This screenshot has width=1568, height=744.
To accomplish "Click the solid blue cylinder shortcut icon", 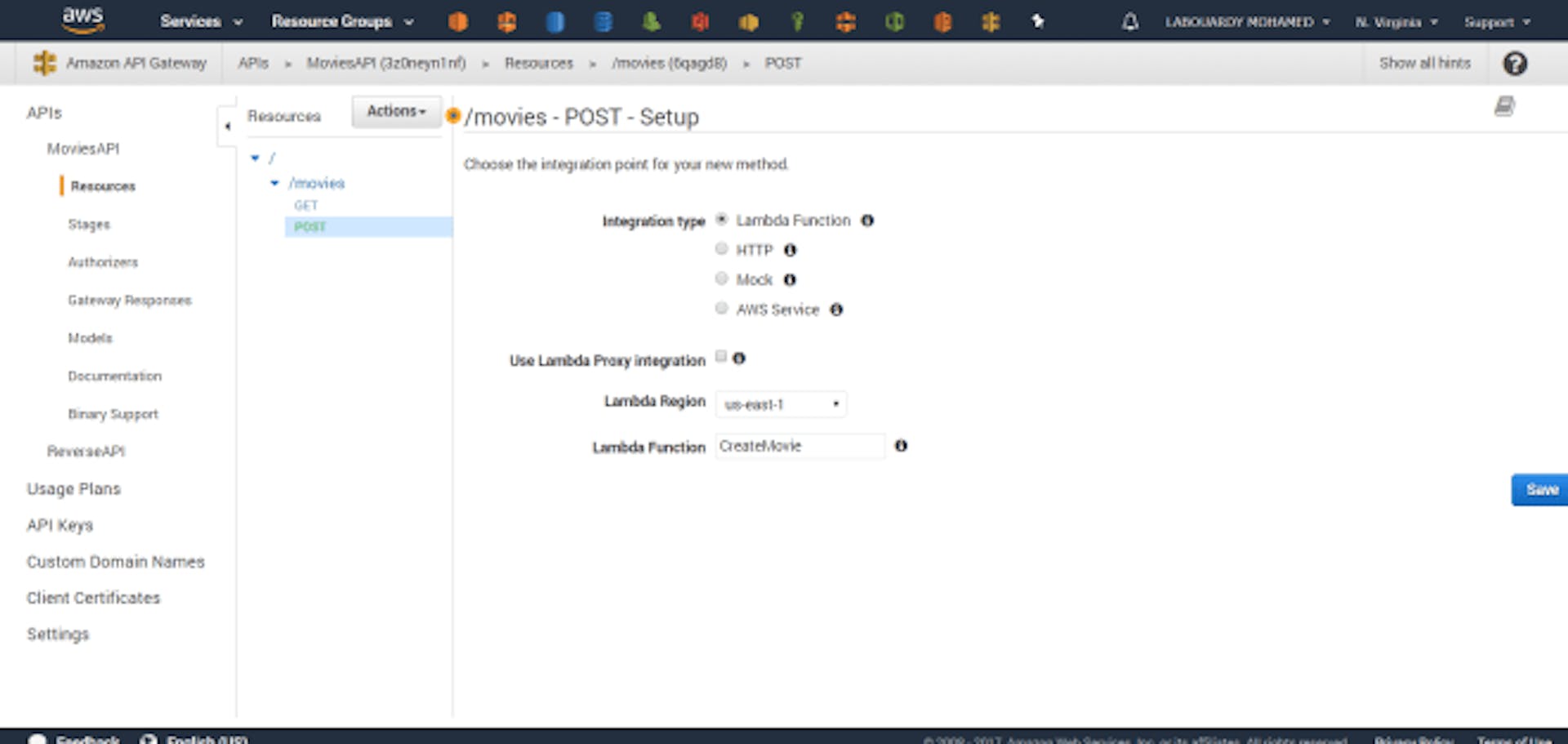I will 555,21.
